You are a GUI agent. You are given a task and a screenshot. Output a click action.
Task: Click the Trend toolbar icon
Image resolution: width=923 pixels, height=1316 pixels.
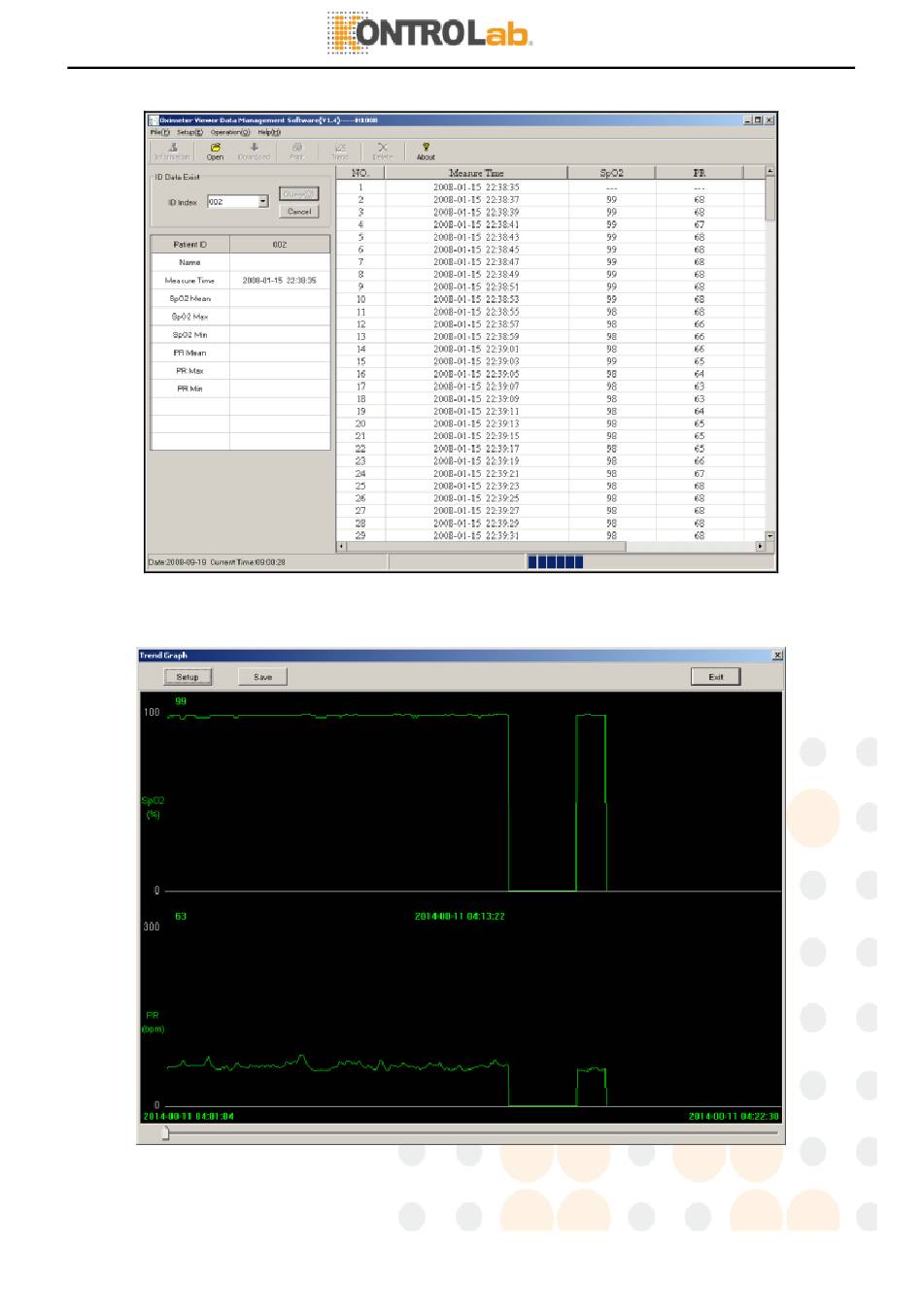[340, 152]
